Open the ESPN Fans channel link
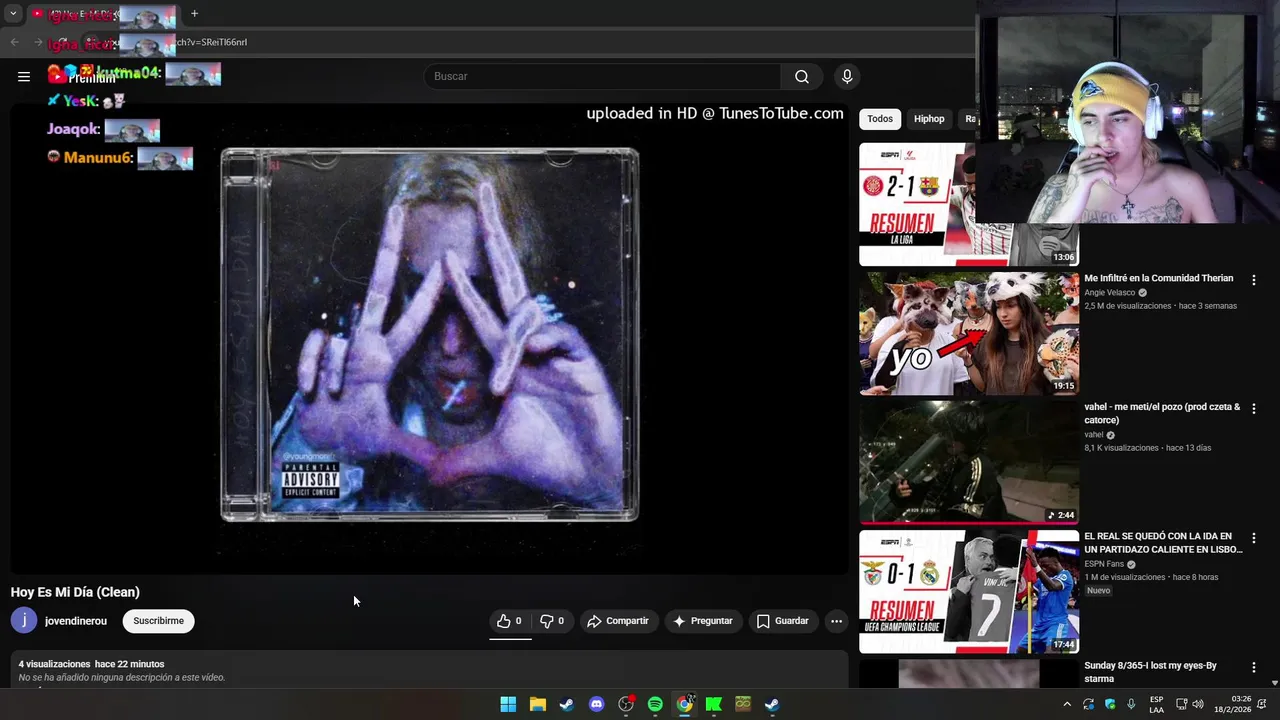 coord(1104,564)
